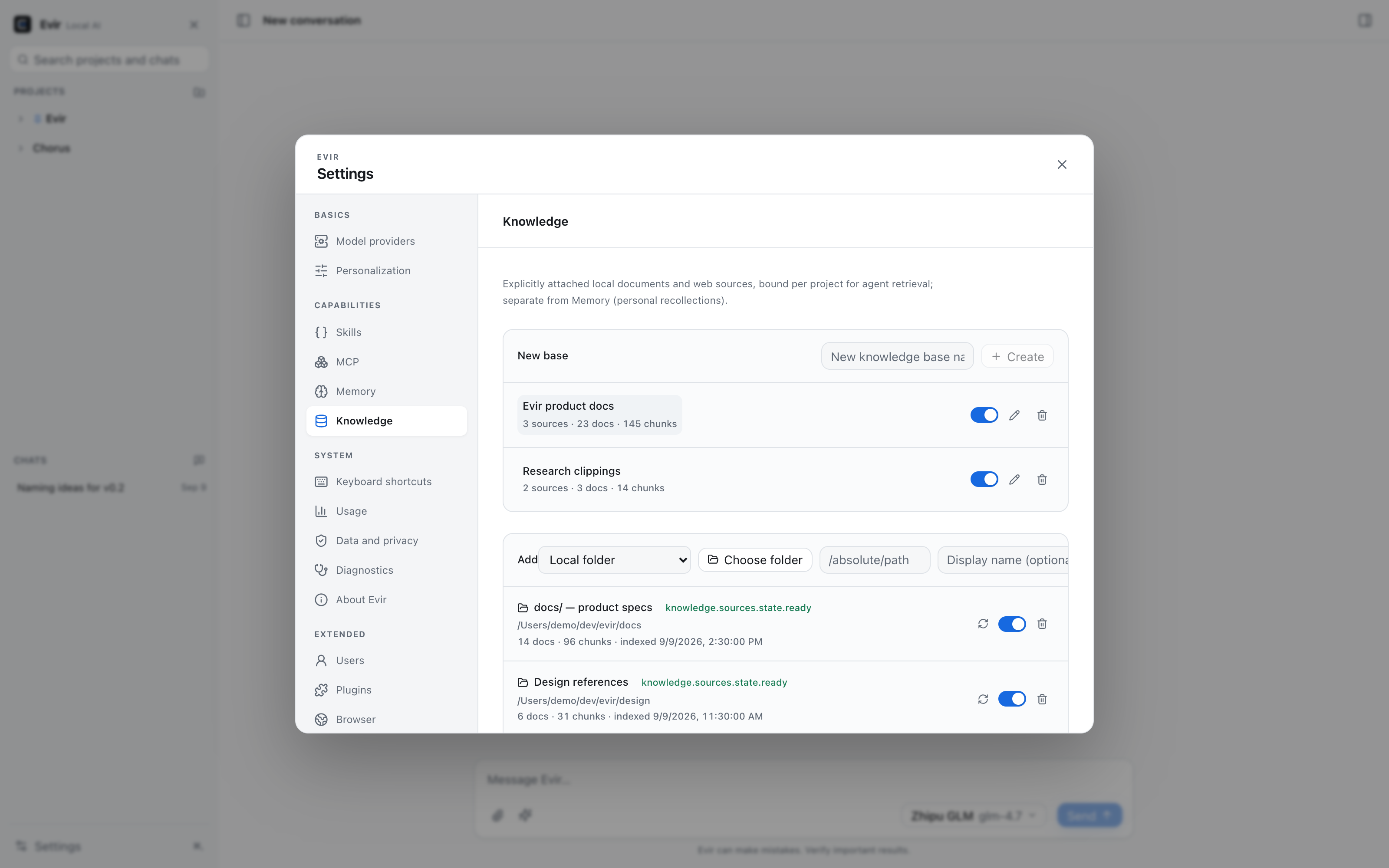Open Users settings
Viewport: 1389px width, 868px height.
[x=386, y=660]
